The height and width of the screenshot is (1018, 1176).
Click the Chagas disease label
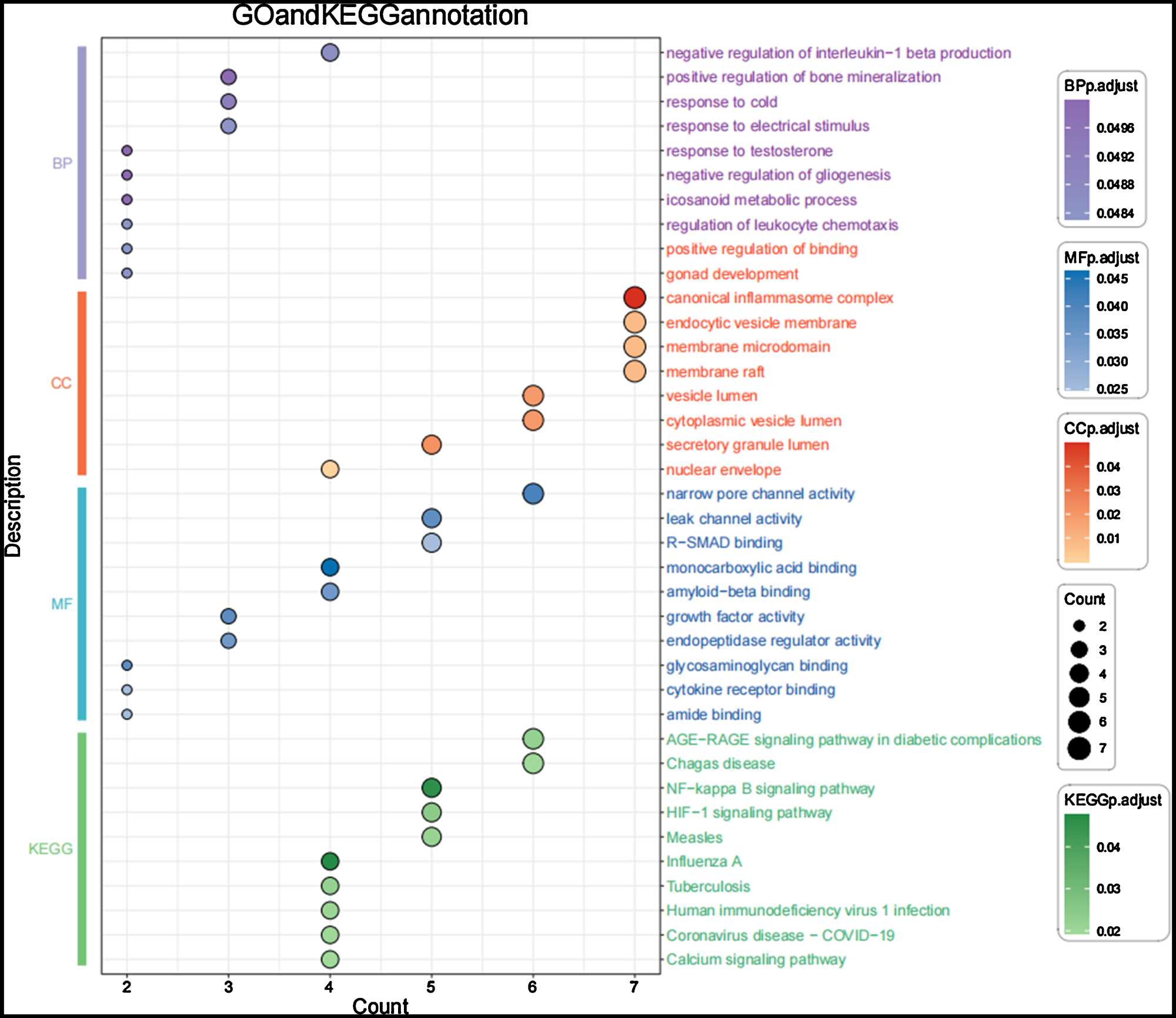[x=720, y=763]
